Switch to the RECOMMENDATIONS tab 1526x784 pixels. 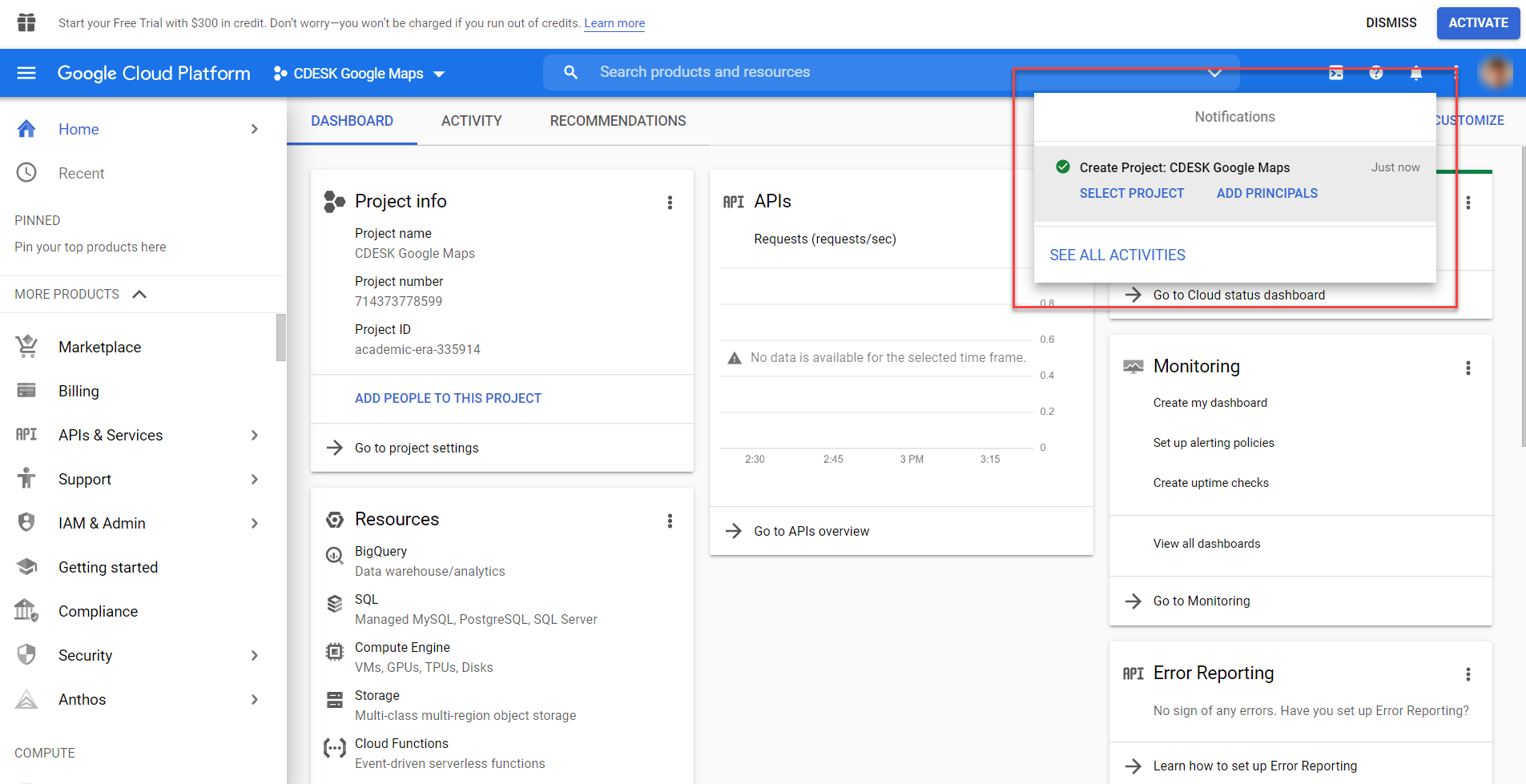618,121
